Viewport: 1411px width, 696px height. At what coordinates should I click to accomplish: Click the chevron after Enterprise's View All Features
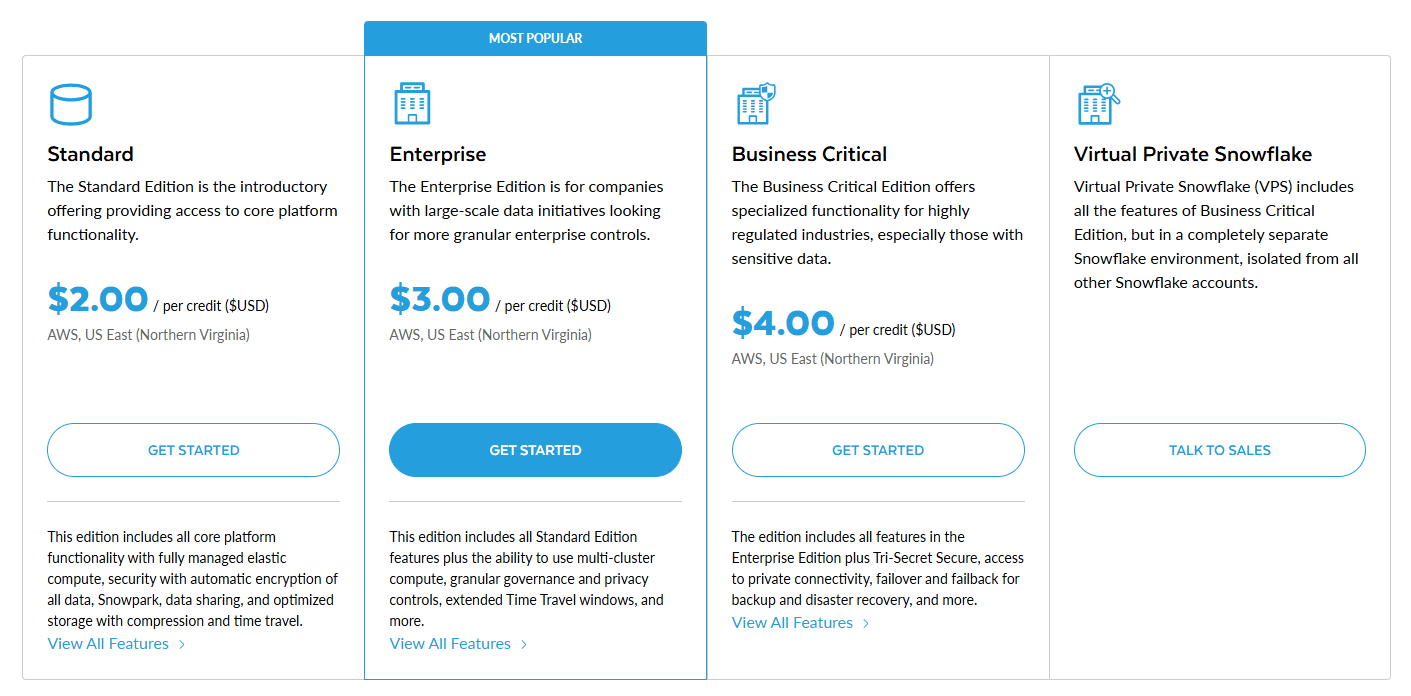click(524, 645)
